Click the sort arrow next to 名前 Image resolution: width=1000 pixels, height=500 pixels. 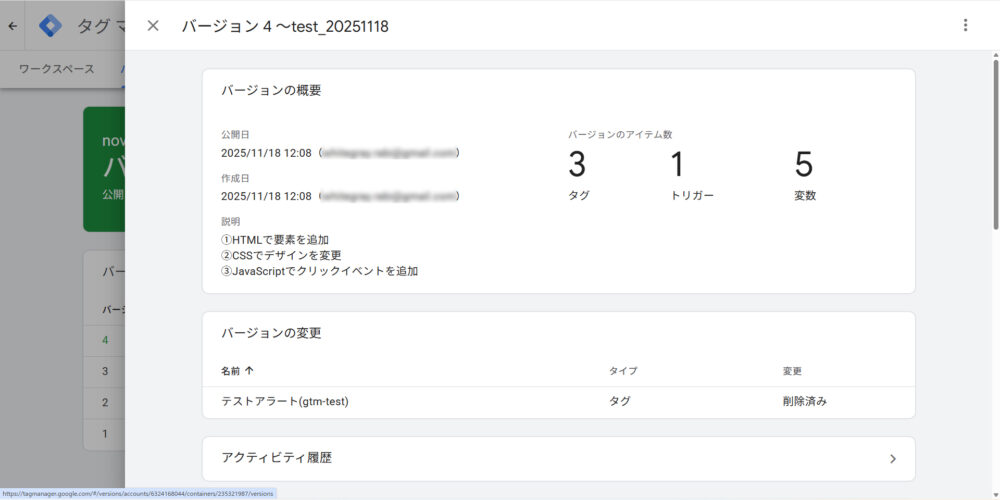coord(249,371)
